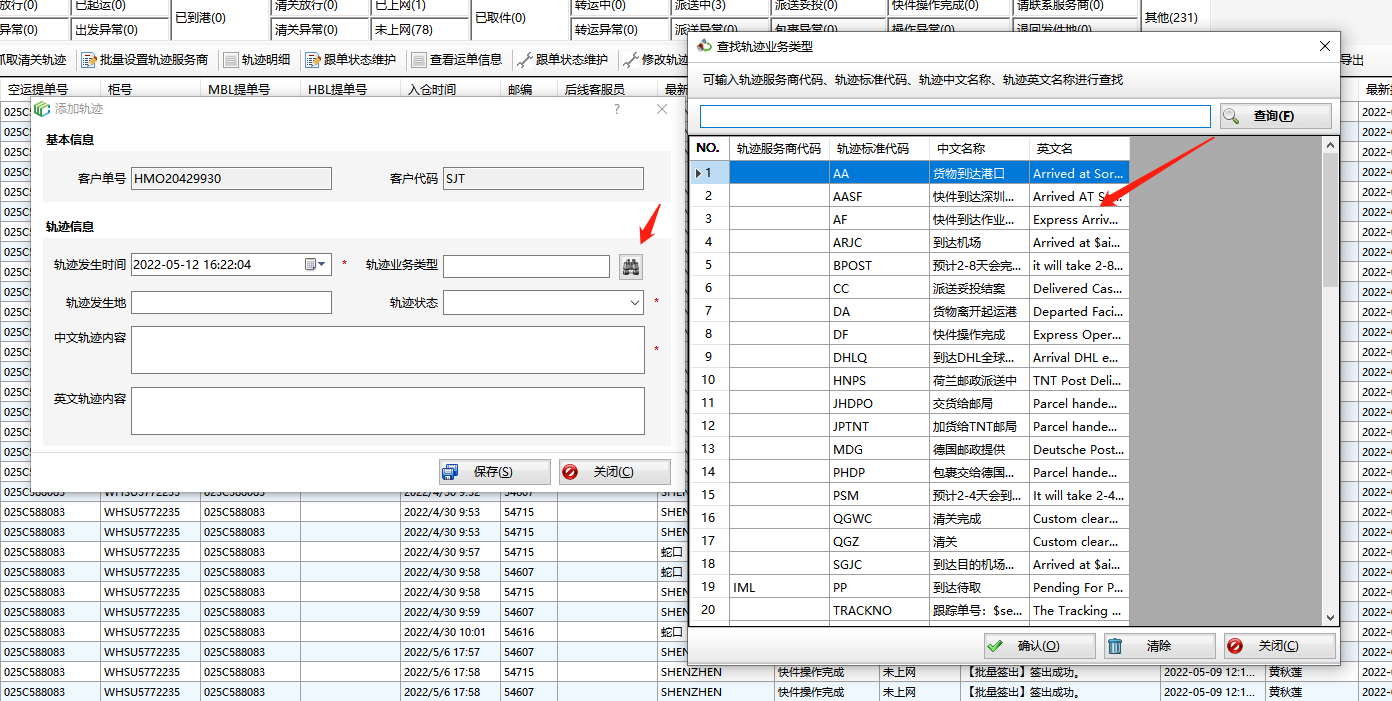
Task: Select the row with code ARJC 到达机场
Action: tap(910, 242)
